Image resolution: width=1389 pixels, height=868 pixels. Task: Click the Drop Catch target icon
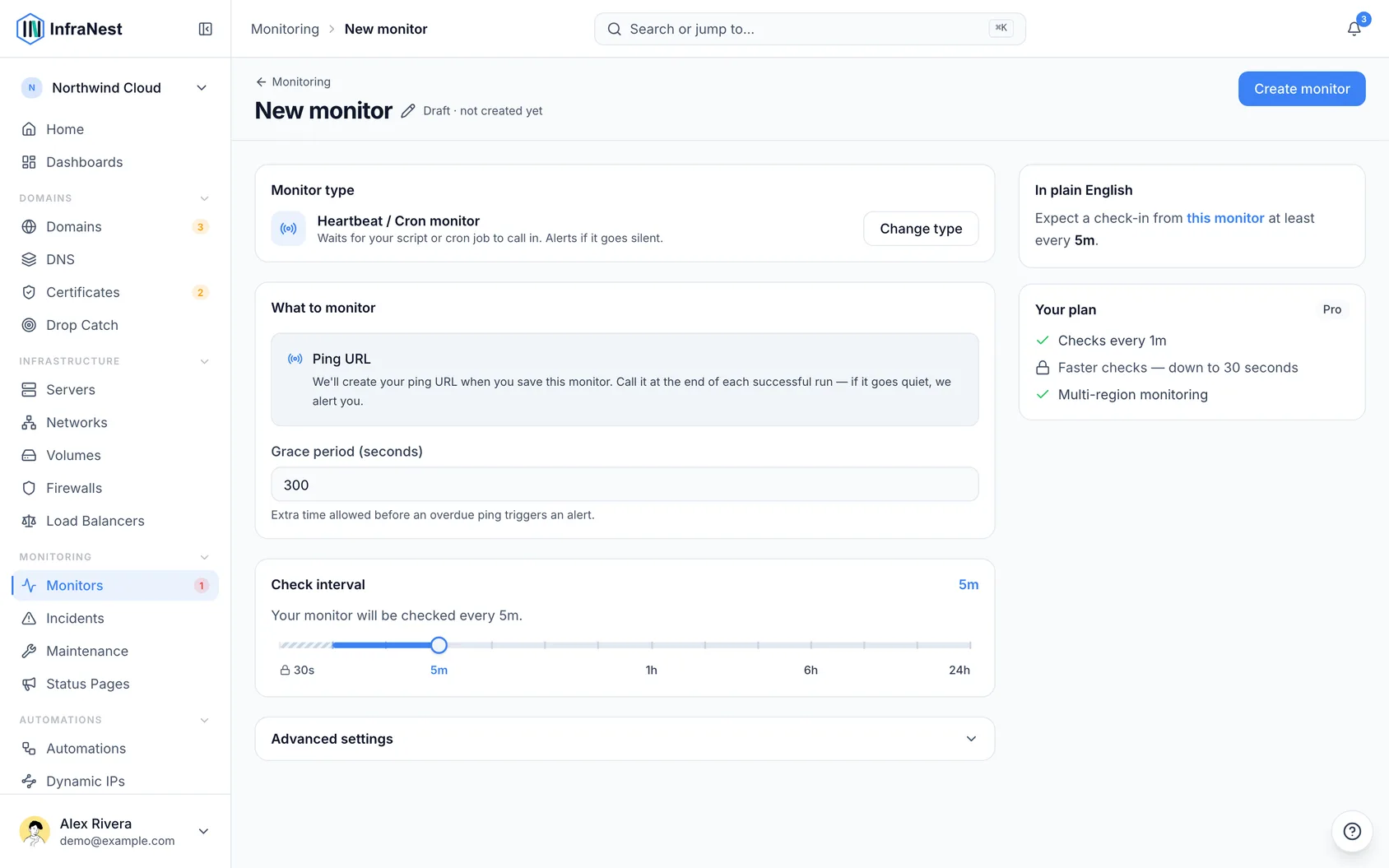click(x=29, y=325)
